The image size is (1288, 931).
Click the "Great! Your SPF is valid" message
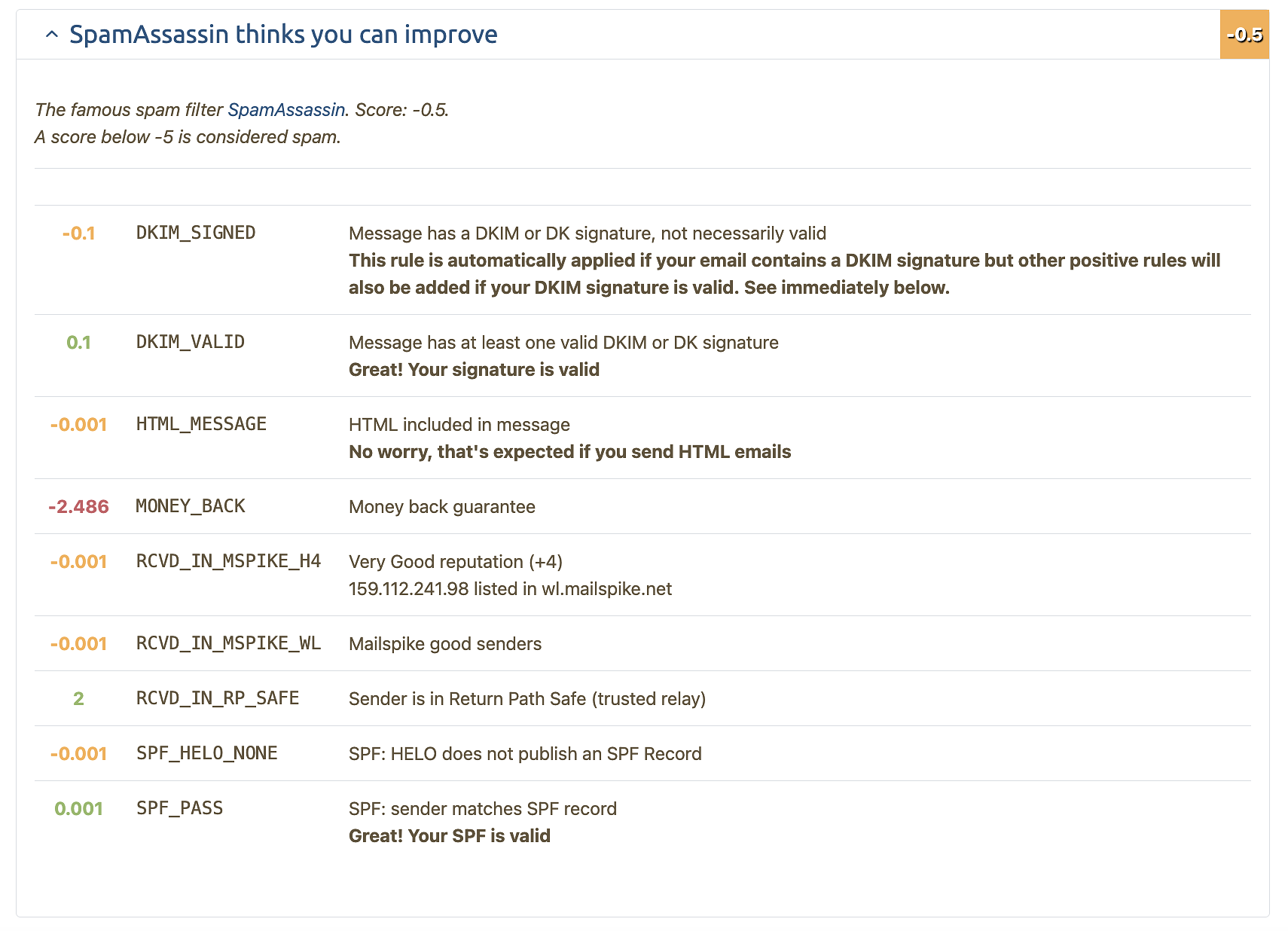(x=450, y=836)
